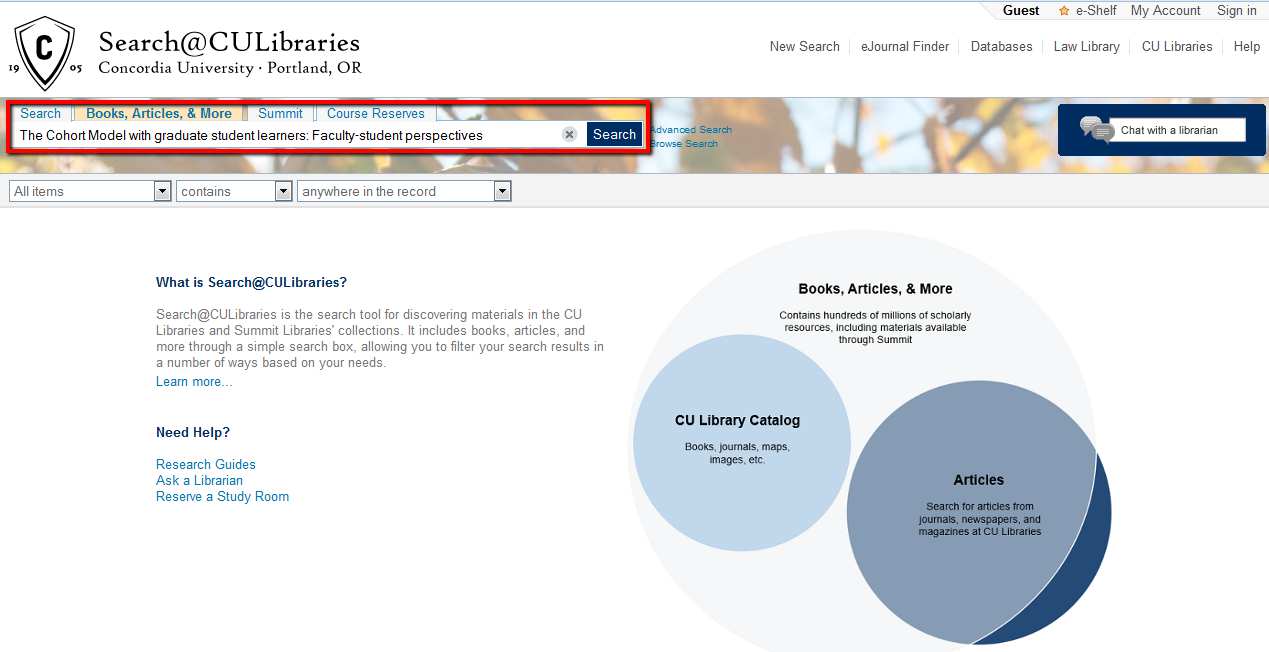Viewport: 1269px width, 652px height.
Task: Click the Sign in link
Action: point(1237,11)
